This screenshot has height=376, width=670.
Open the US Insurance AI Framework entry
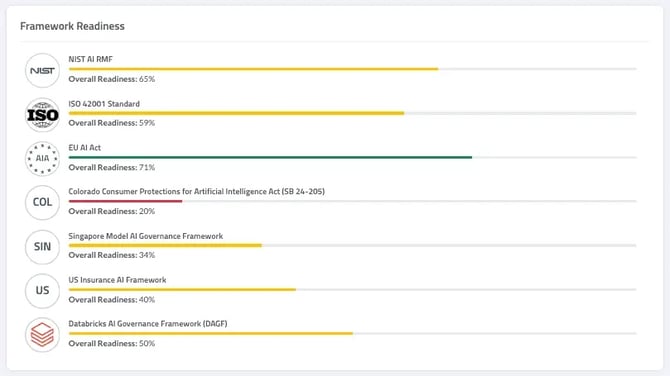pyautogui.click(x=117, y=280)
